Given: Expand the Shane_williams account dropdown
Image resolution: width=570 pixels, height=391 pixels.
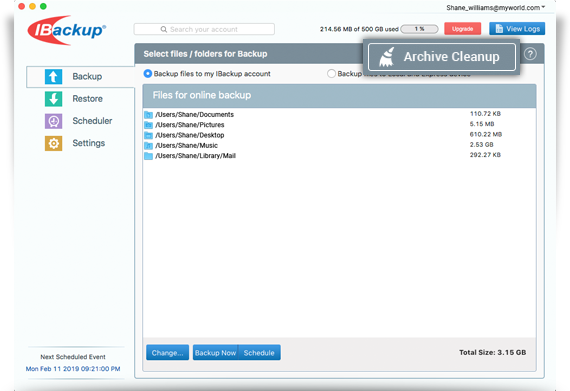Looking at the screenshot, I should point(495,8).
